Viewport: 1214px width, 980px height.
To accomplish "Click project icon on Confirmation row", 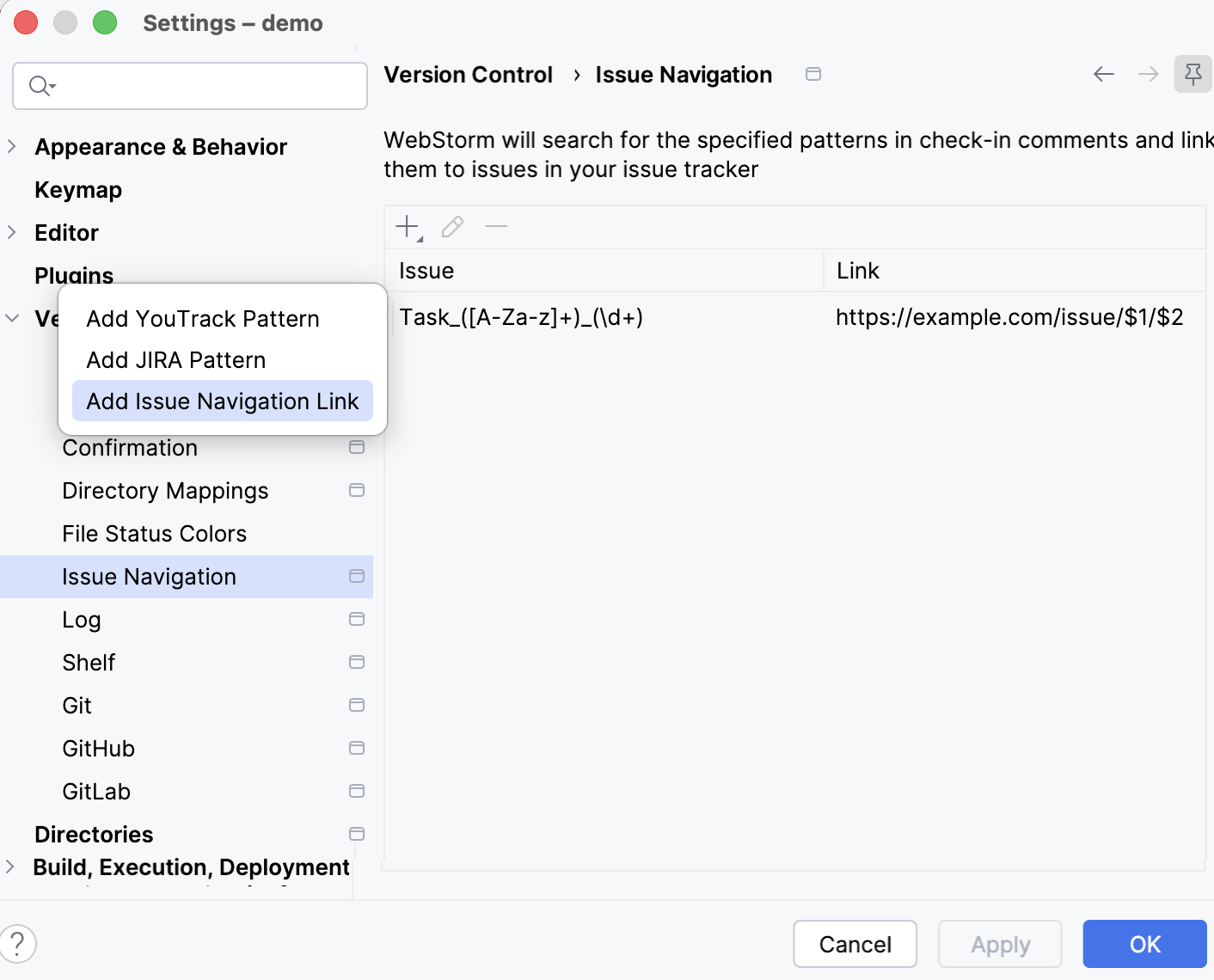I will [x=357, y=447].
